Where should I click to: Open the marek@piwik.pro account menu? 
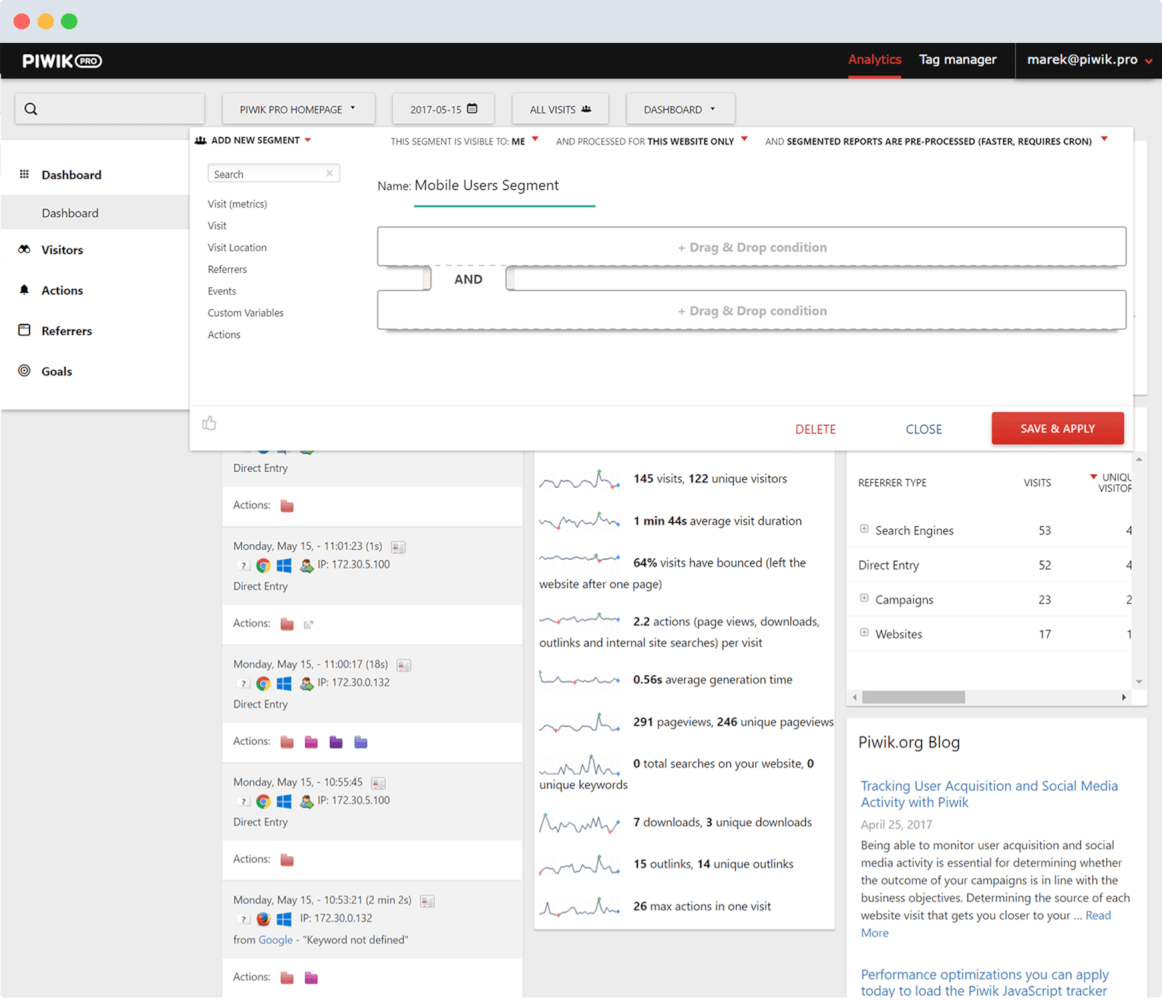pyautogui.click(x=1089, y=60)
